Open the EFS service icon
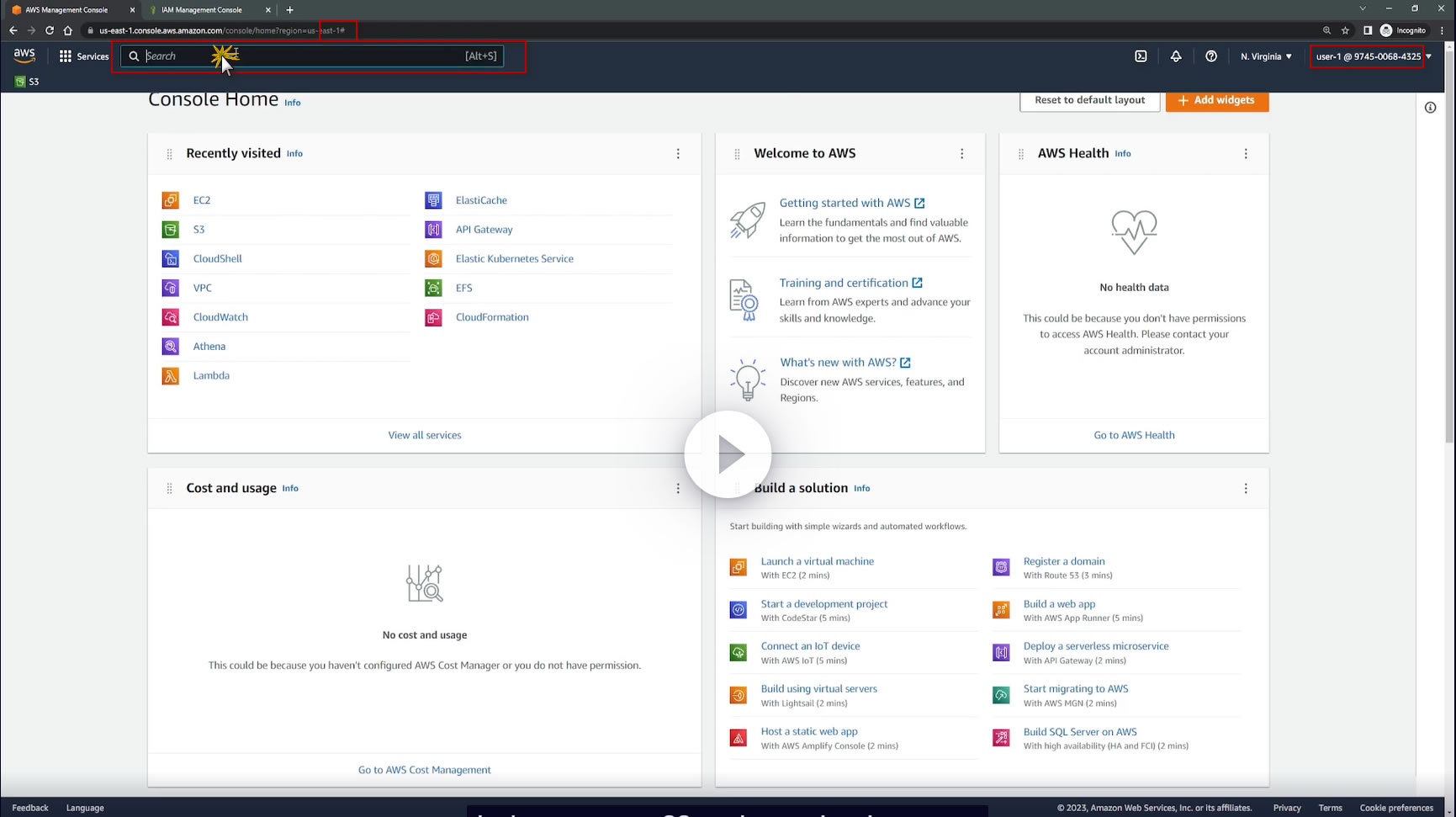 pyautogui.click(x=433, y=288)
